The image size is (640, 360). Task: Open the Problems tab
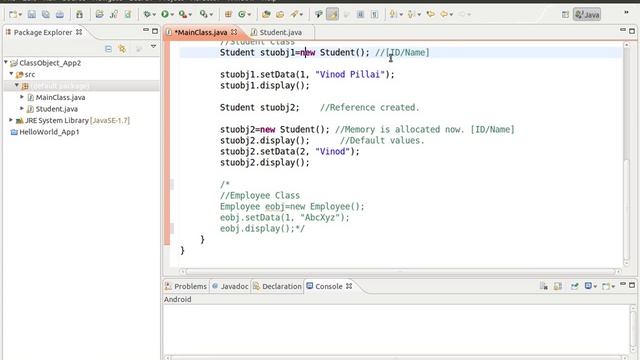pos(186,287)
